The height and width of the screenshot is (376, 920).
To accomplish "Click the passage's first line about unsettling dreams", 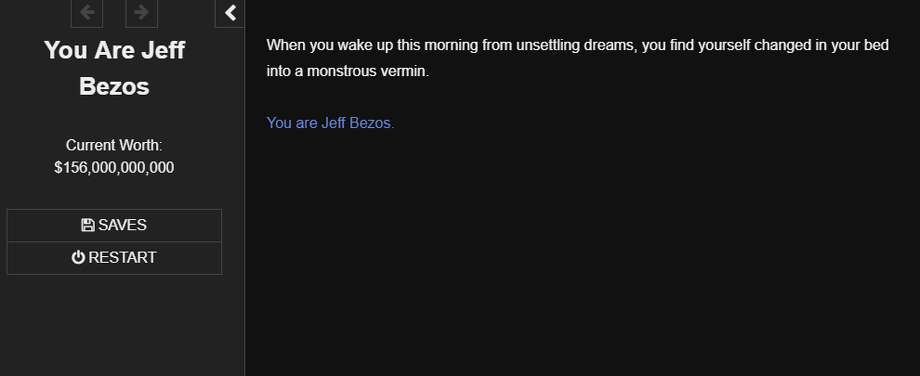I will [x=577, y=45].
